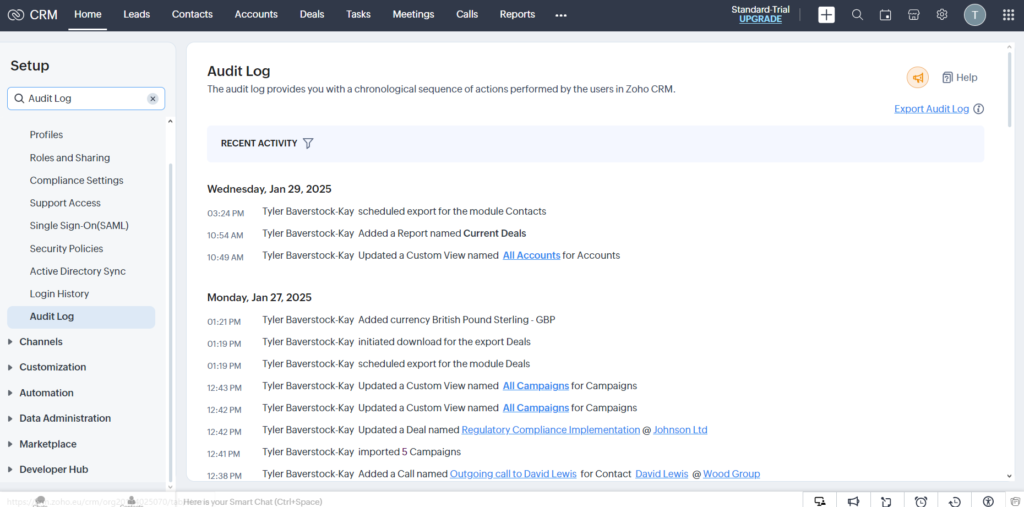Open All Campaigns link in 12:43 PM entry

536,386
